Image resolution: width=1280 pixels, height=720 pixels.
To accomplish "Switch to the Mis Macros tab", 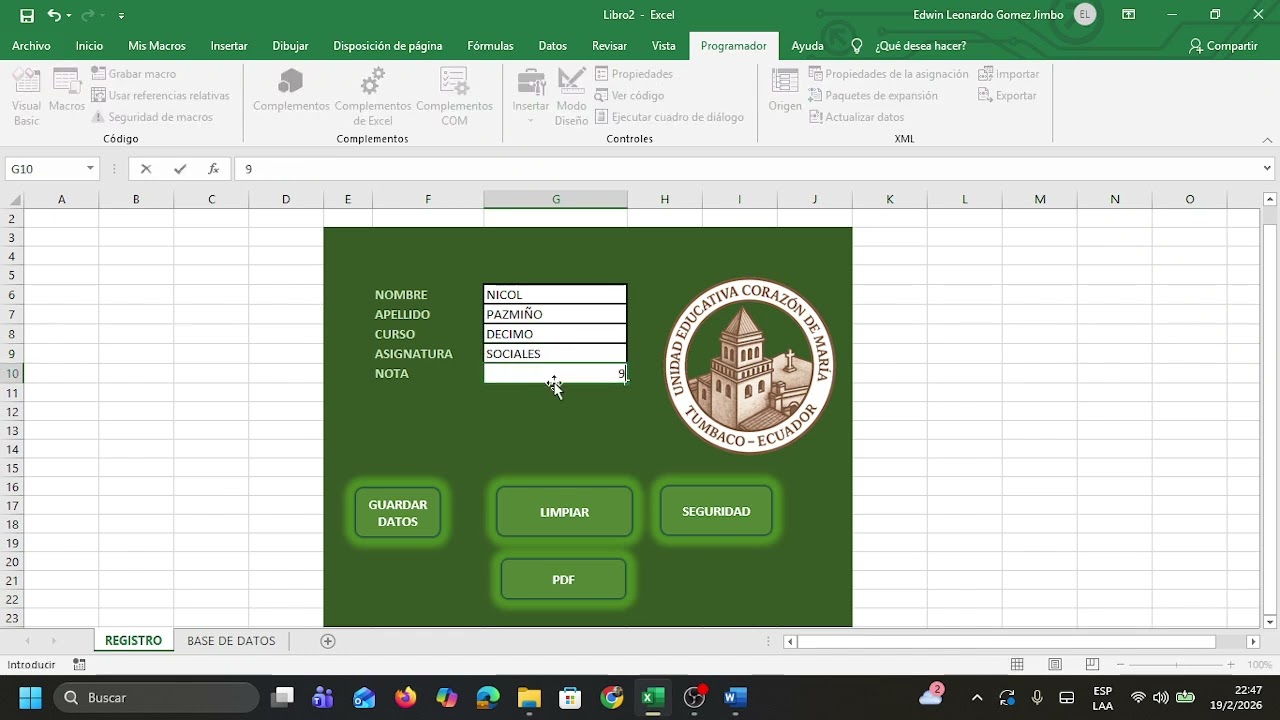I will (157, 46).
